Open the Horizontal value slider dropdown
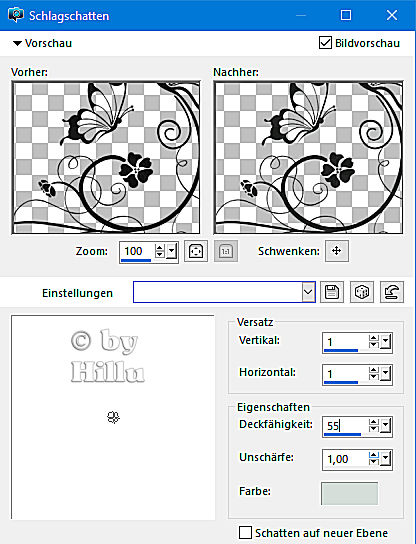Image resolution: width=416 pixels, height=544 pixels. pos(386,374)
